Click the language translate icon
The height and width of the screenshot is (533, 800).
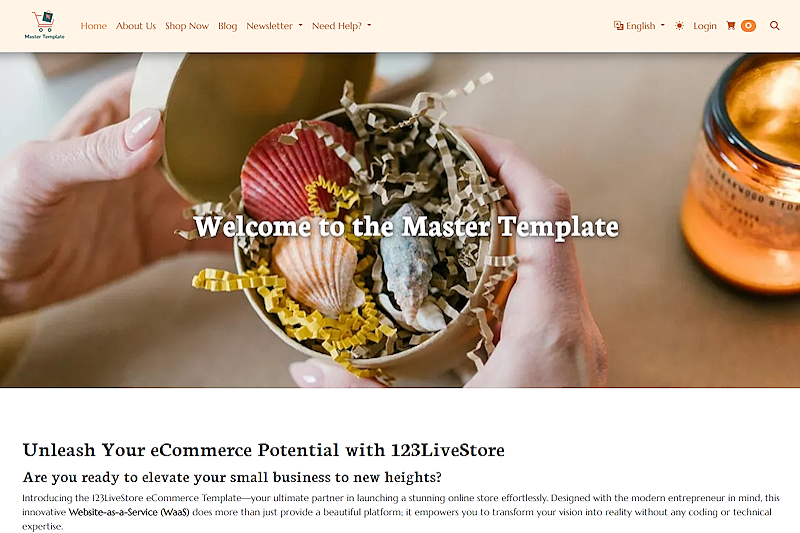click(x=618, y=26)
